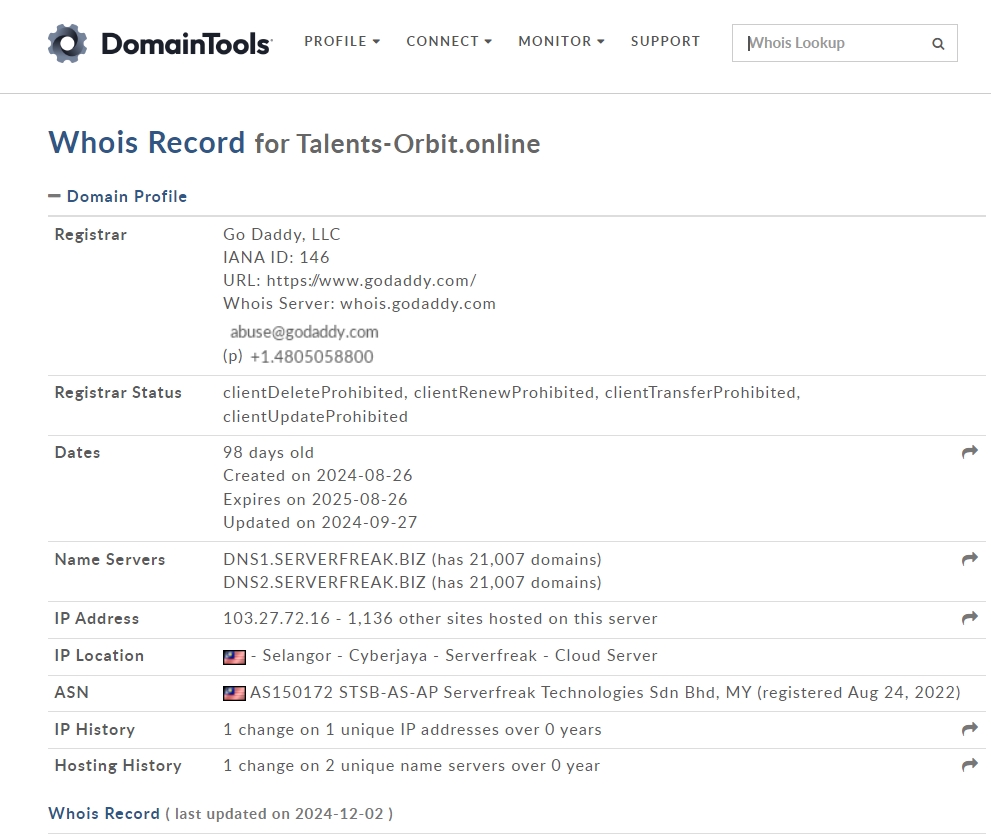Click the IP History row label

(x=95, y=730)
